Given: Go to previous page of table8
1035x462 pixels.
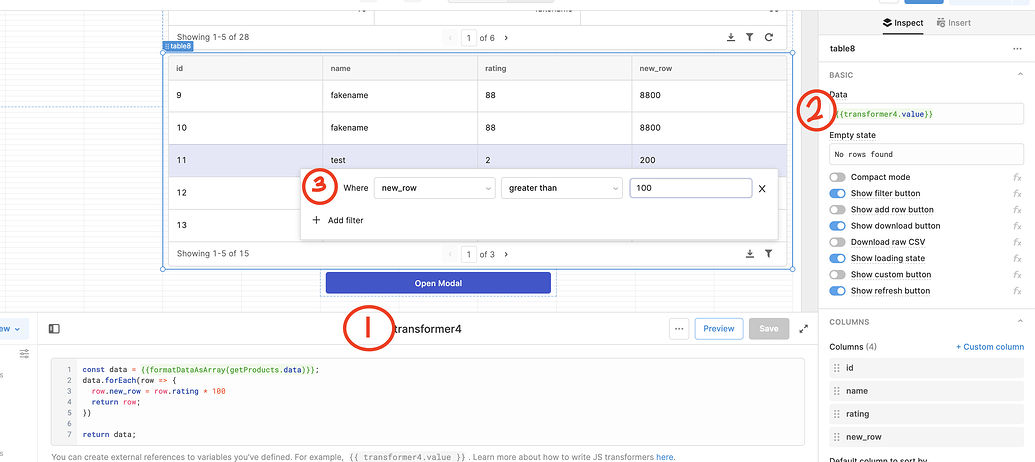Looking at the screenshot, I should [x=450, y=253].
